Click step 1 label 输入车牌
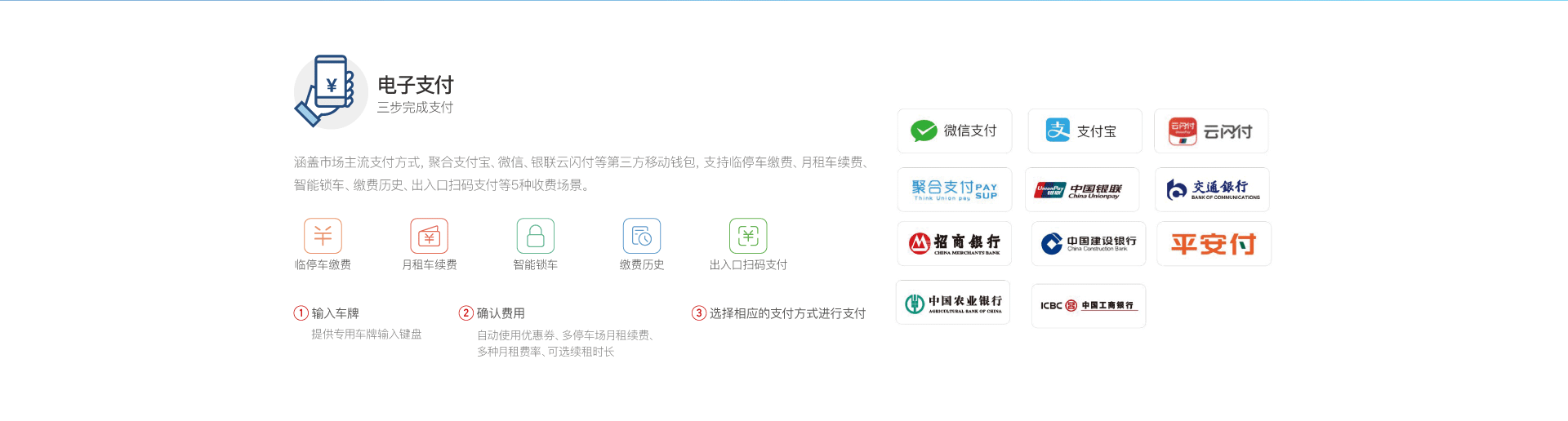The width and height of the screenshot is (1568, 421). (335, 313)
